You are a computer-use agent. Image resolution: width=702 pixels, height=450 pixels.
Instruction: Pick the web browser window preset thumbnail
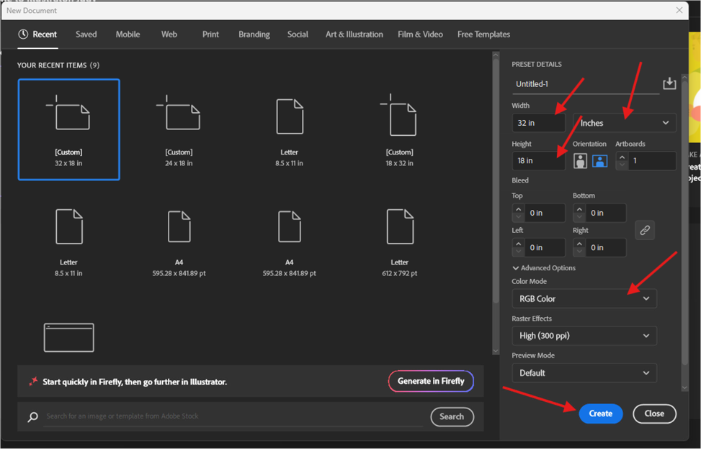(69, 338)
